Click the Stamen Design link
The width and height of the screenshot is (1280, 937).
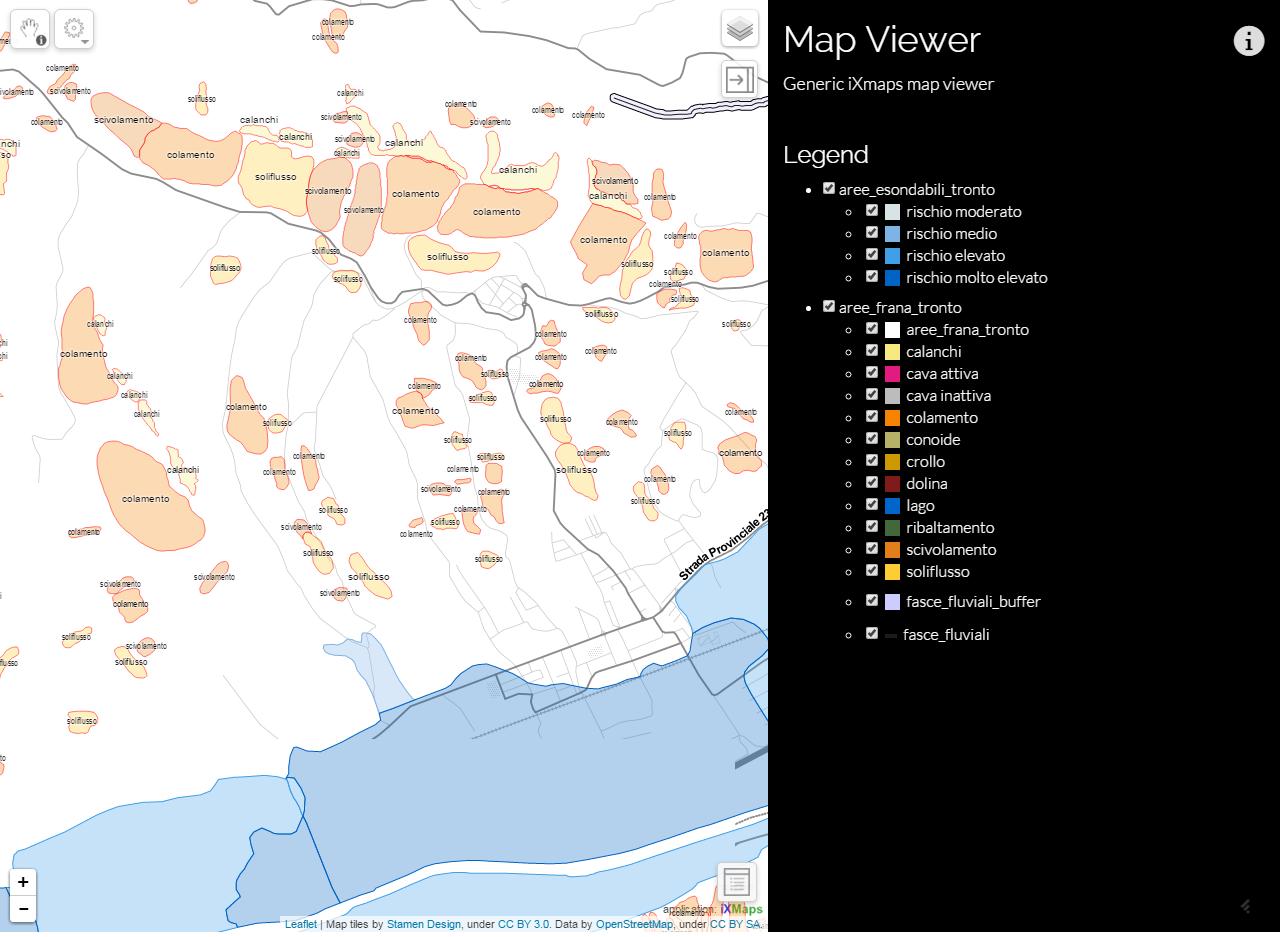[424, 924]
